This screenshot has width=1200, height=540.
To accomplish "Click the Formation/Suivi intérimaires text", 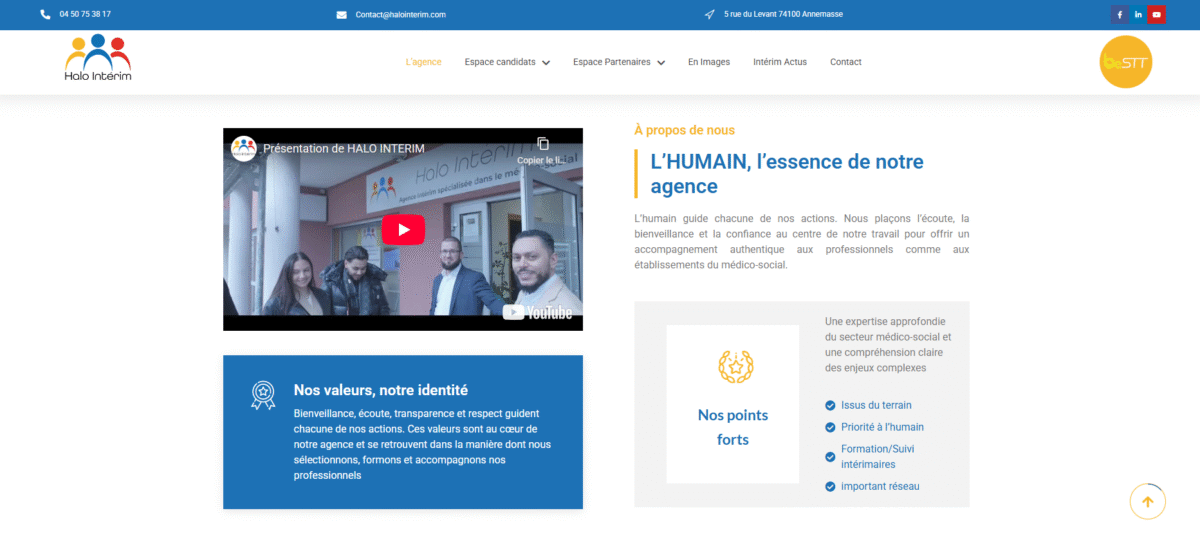I will (x=878, y=457).
